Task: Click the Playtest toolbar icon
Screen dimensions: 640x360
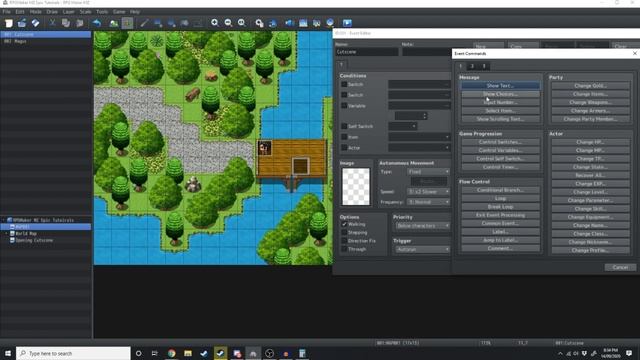Action: [x=347, y=23]
